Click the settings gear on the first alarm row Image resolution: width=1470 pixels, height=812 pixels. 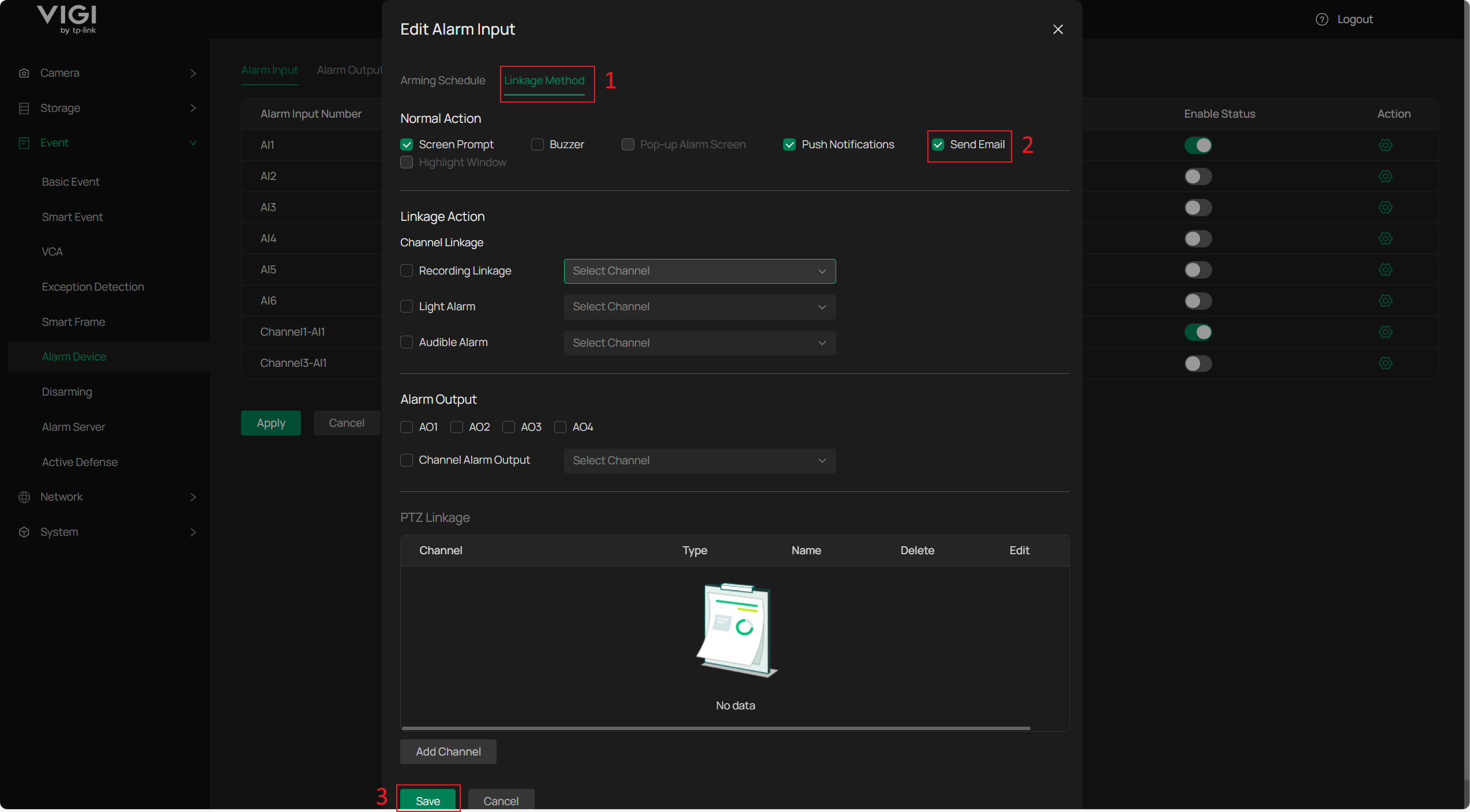(x=1385, y=145)
